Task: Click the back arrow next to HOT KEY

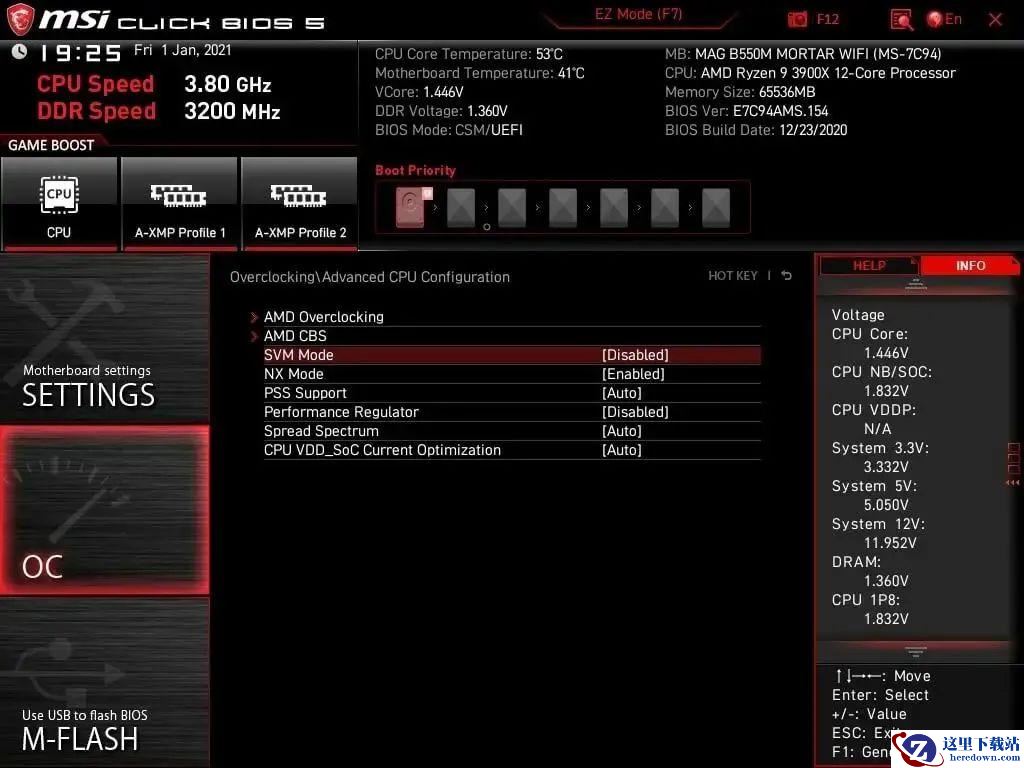Action: (x=787, y=276)
